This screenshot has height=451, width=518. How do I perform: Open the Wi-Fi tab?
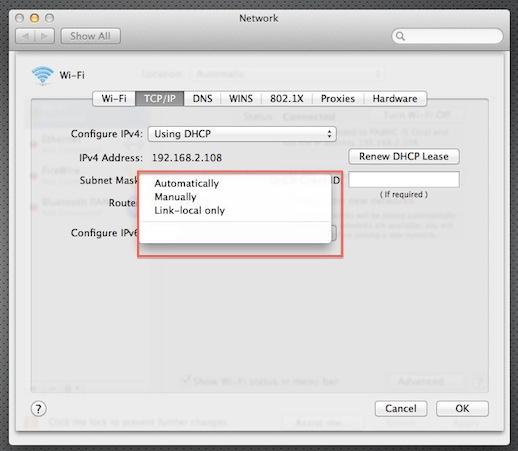coord(114,99)
